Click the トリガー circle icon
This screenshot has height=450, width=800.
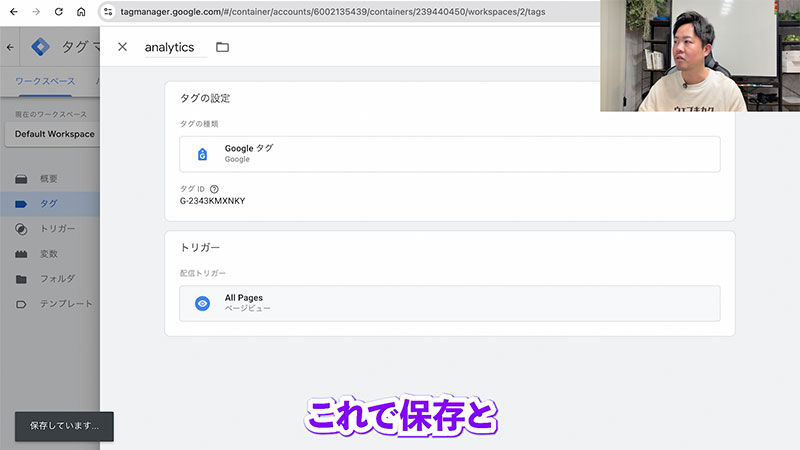pyautogui.click(x=21, y=229)
